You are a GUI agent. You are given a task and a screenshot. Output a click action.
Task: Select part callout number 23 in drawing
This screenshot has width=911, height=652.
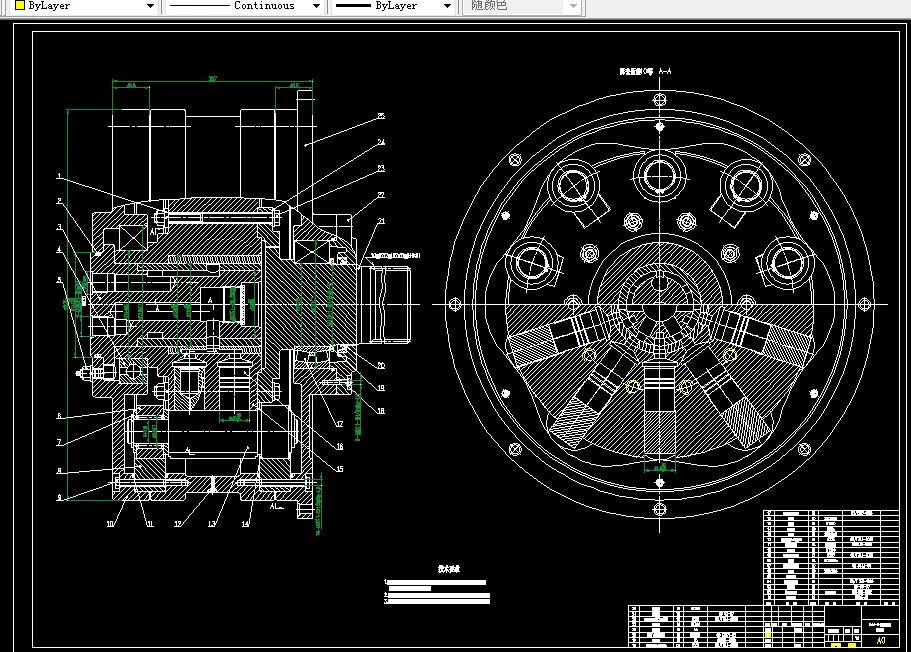[381, 169]
